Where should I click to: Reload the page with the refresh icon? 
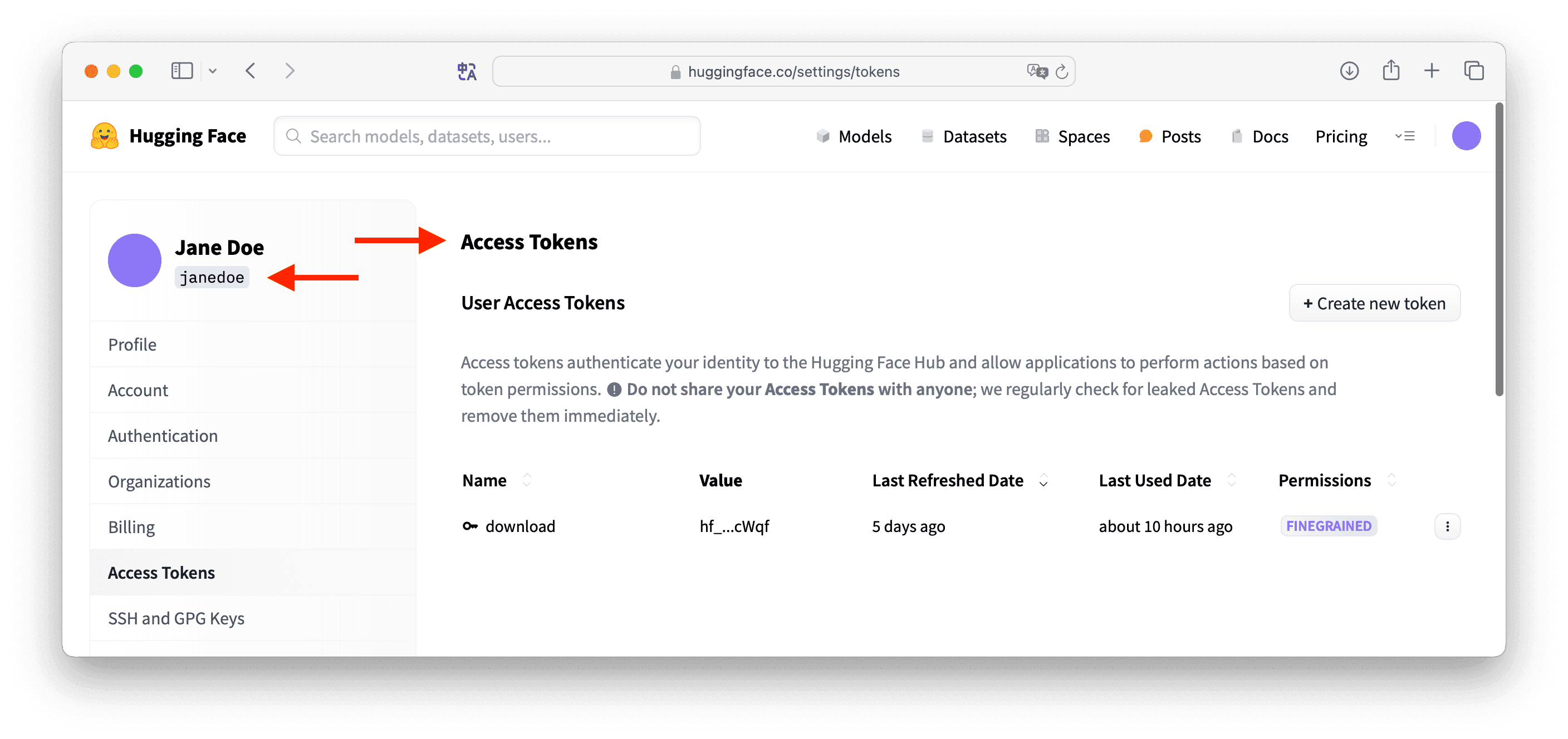[1061, 72]
